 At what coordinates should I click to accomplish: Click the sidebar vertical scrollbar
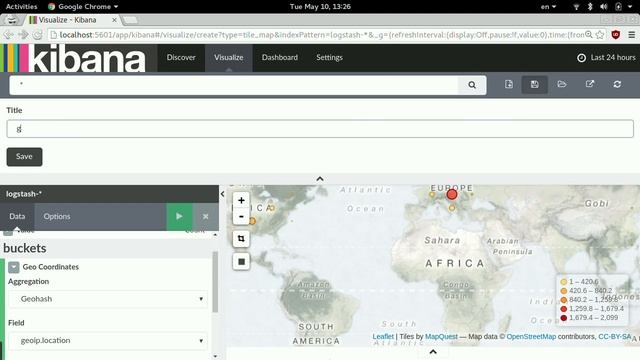point(215,282)
